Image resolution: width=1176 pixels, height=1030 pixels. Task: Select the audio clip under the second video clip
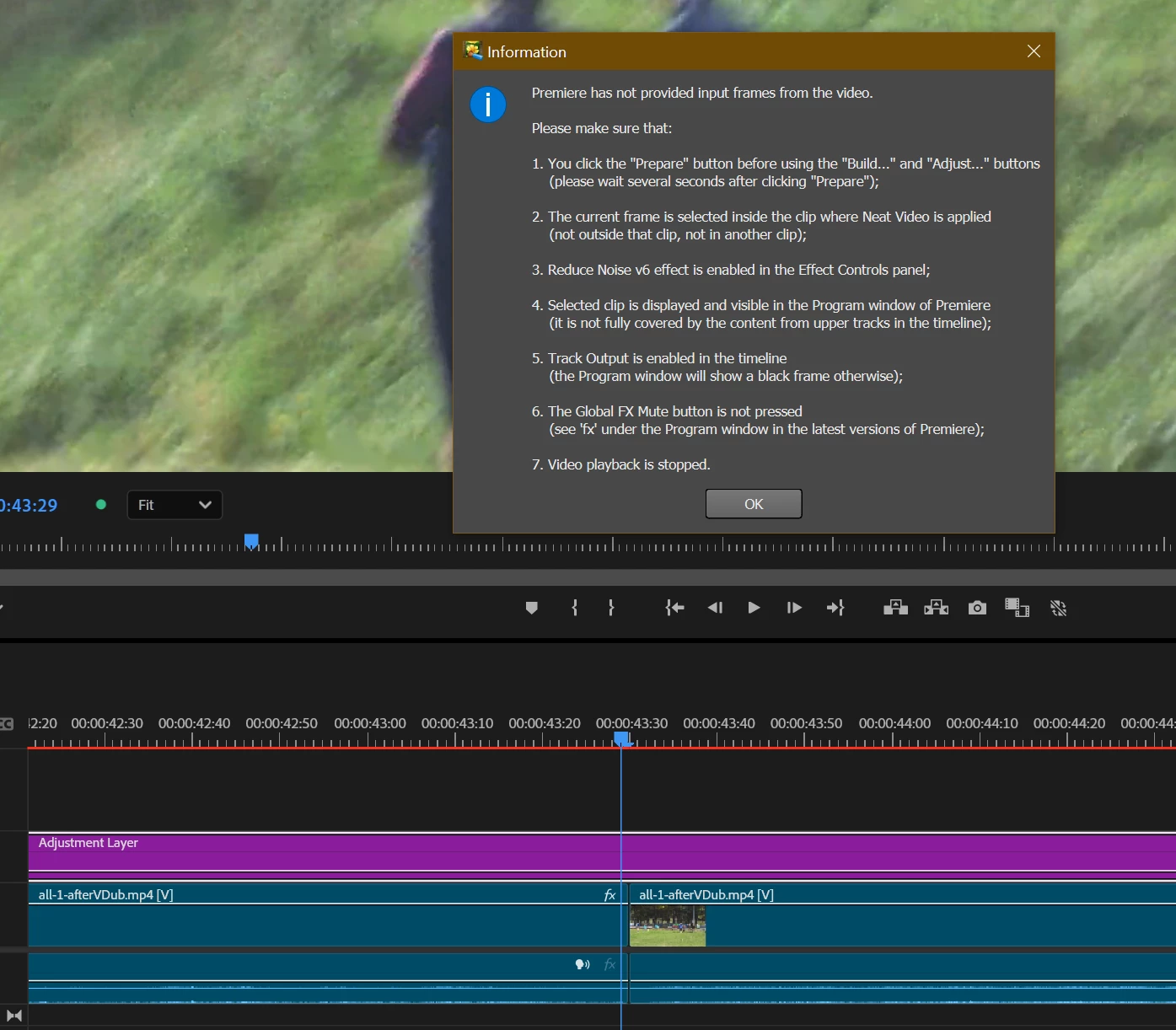pos(903,978)
